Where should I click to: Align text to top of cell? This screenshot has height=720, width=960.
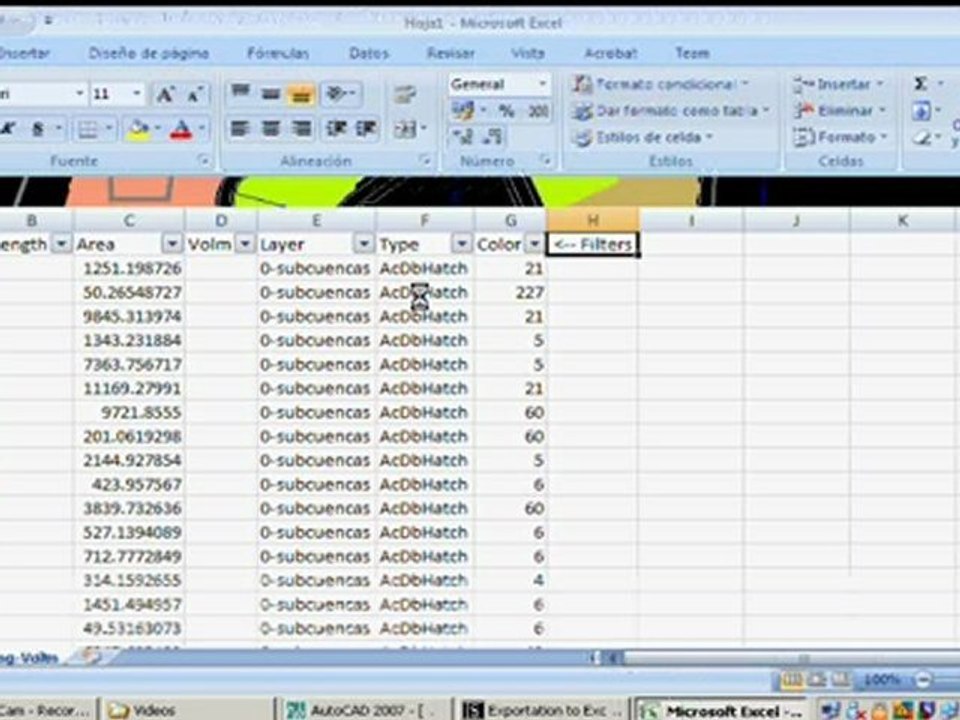(241, 93)
